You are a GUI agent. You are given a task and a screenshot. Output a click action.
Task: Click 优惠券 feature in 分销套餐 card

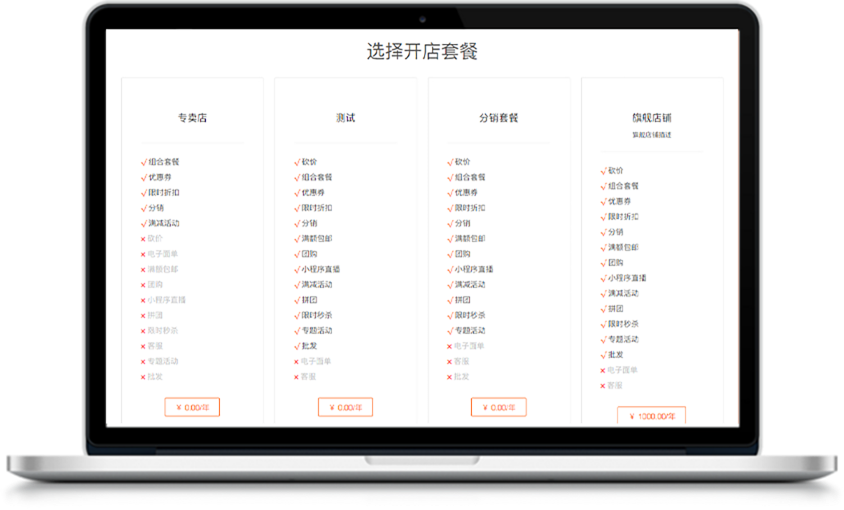click(466, 192)
